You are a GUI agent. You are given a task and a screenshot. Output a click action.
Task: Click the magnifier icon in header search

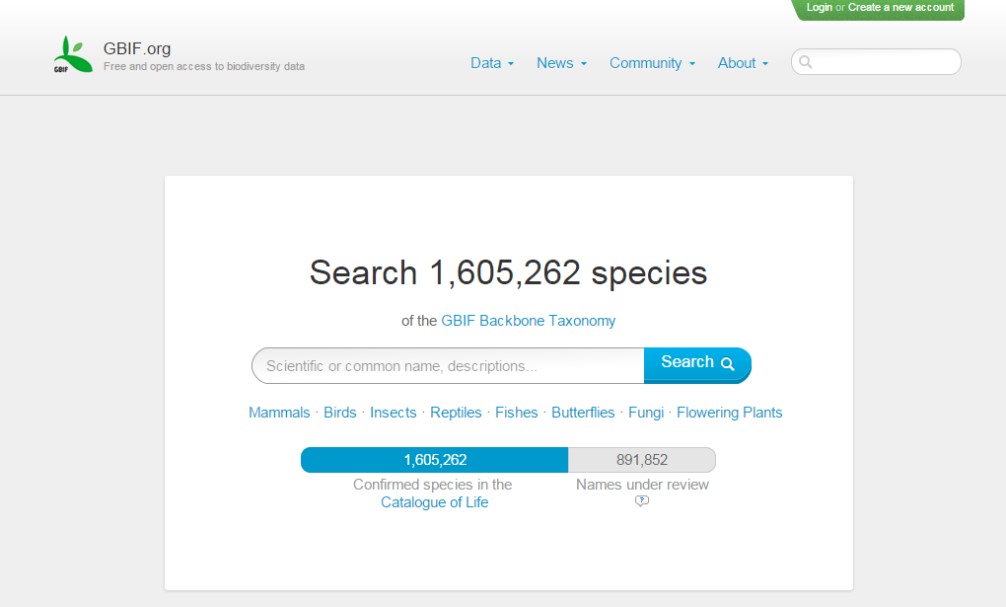pyautogui.click(x=806, y=62)
